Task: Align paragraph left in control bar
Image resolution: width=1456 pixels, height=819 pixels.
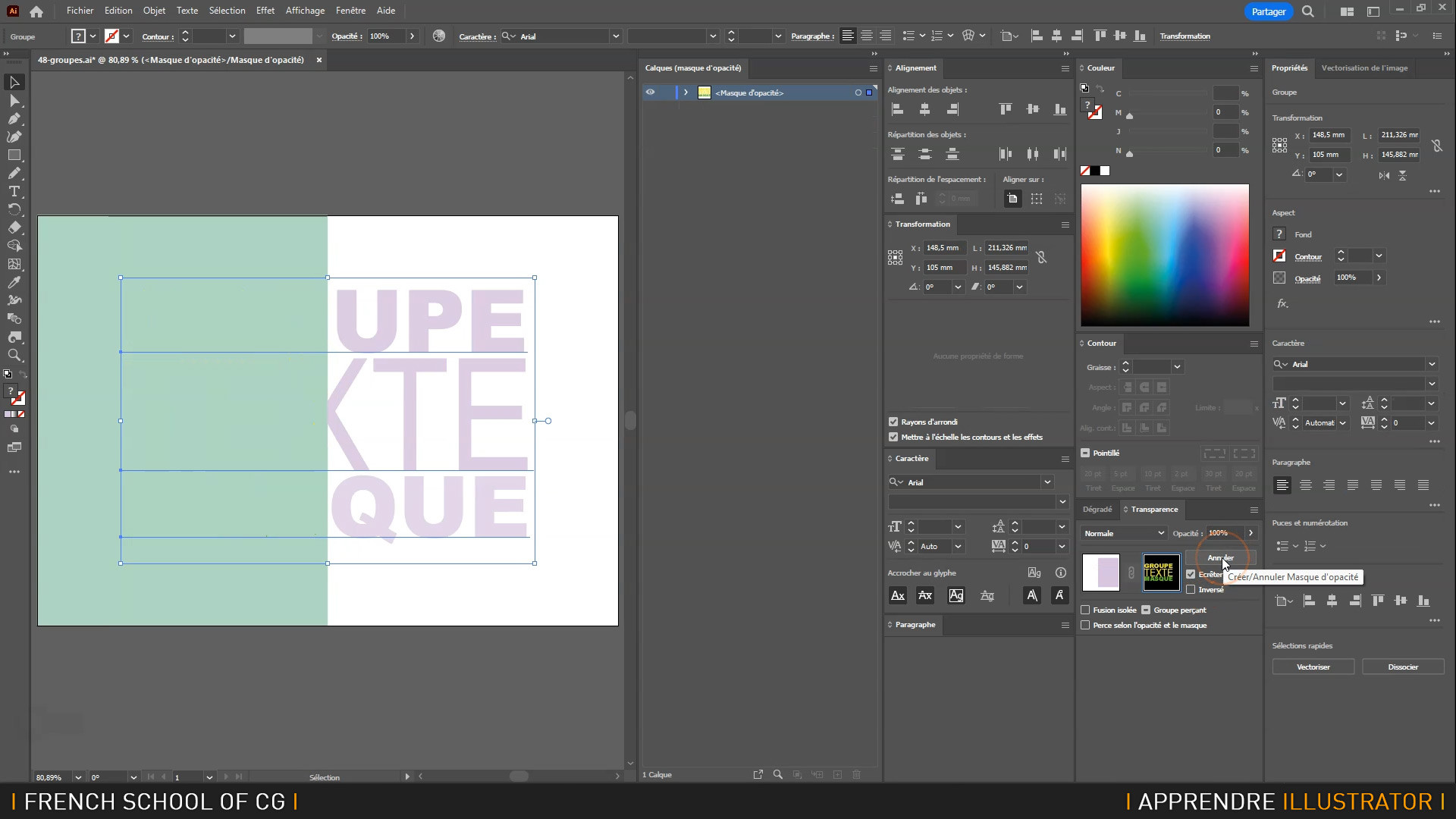Action: point(848,36)
